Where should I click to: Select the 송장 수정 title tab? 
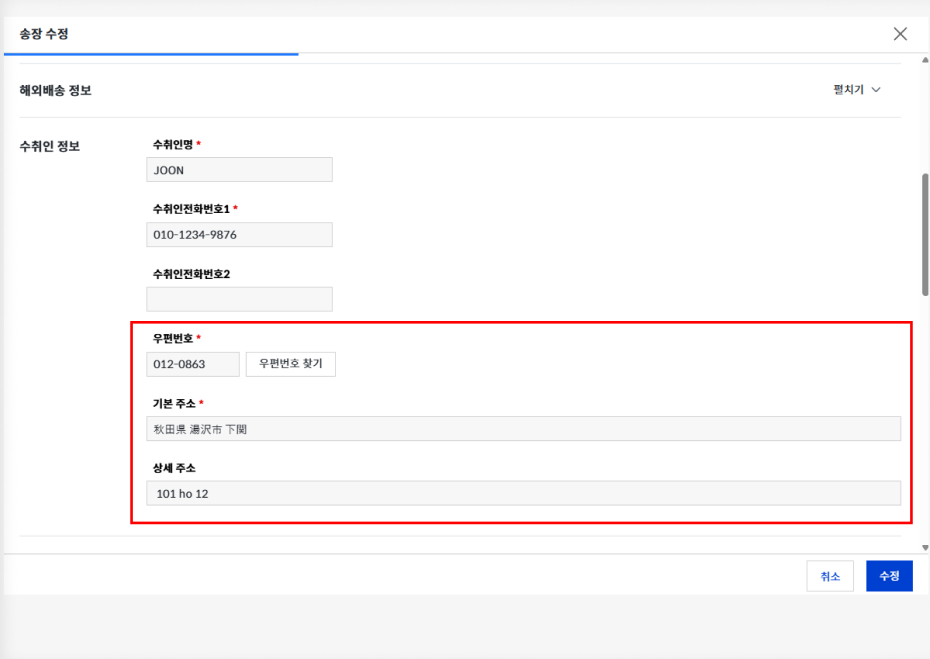tap(44, 34)
